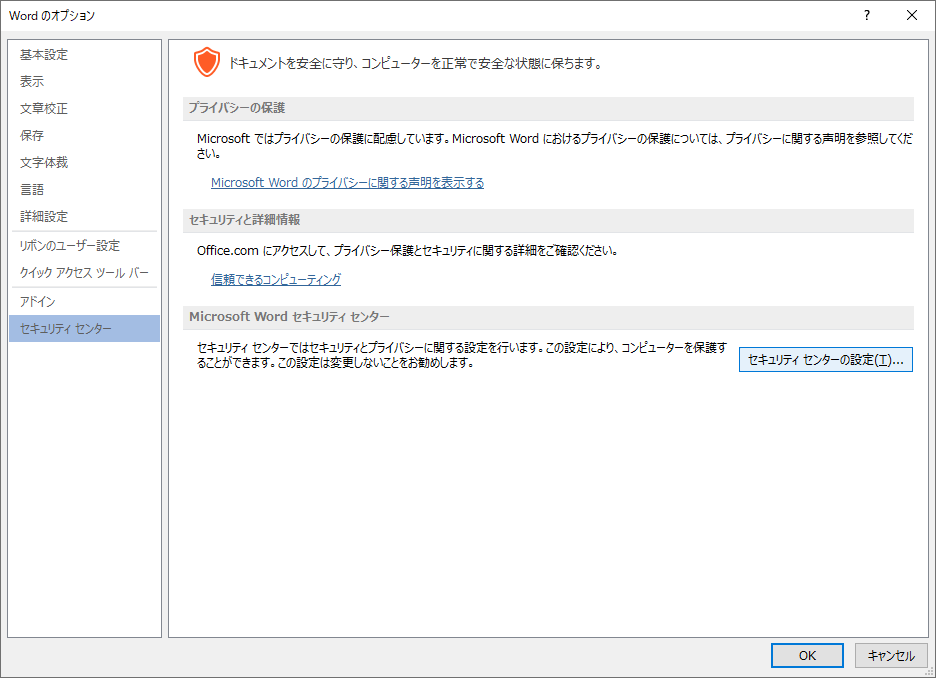
Task: Confirm with the OK button
Action: tap(807, 655)
